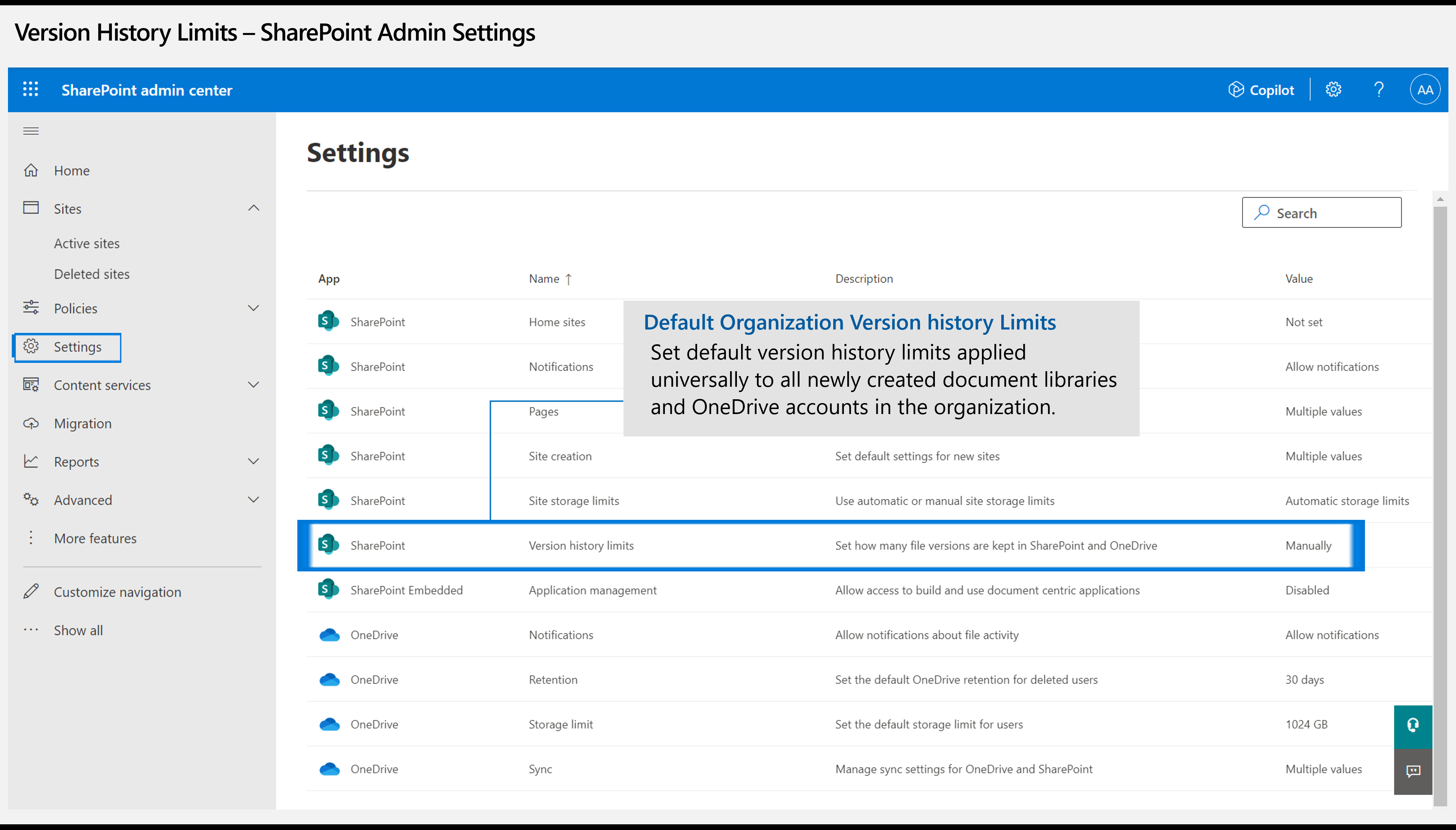Click the Home house icon

31,170
